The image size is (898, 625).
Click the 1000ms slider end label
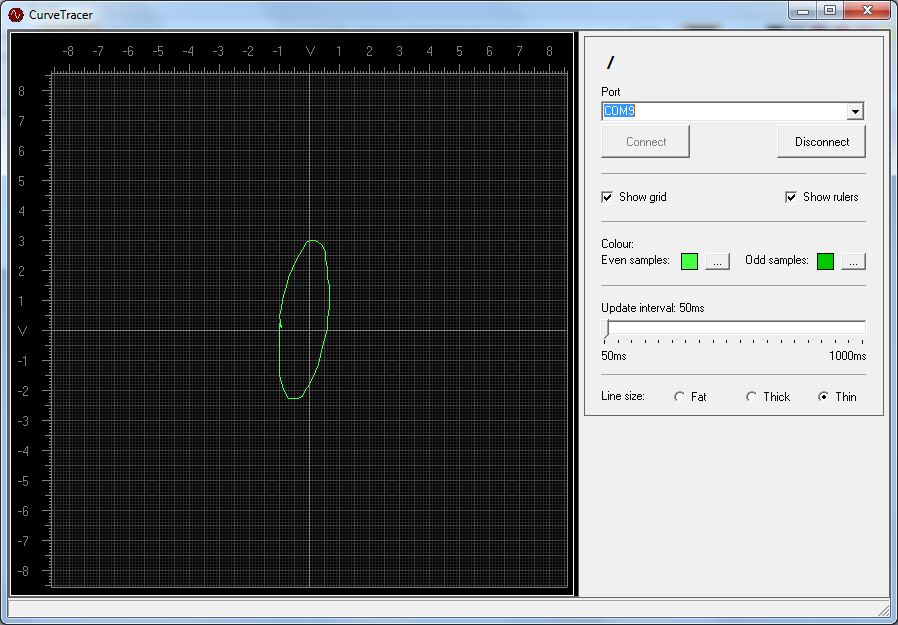(847, 356)
